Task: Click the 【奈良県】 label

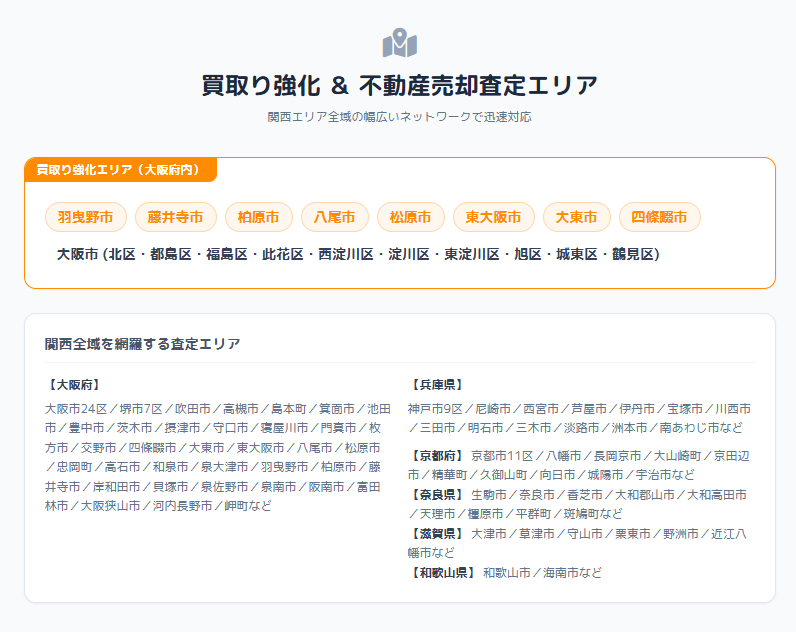Action: tap(437, 494)
